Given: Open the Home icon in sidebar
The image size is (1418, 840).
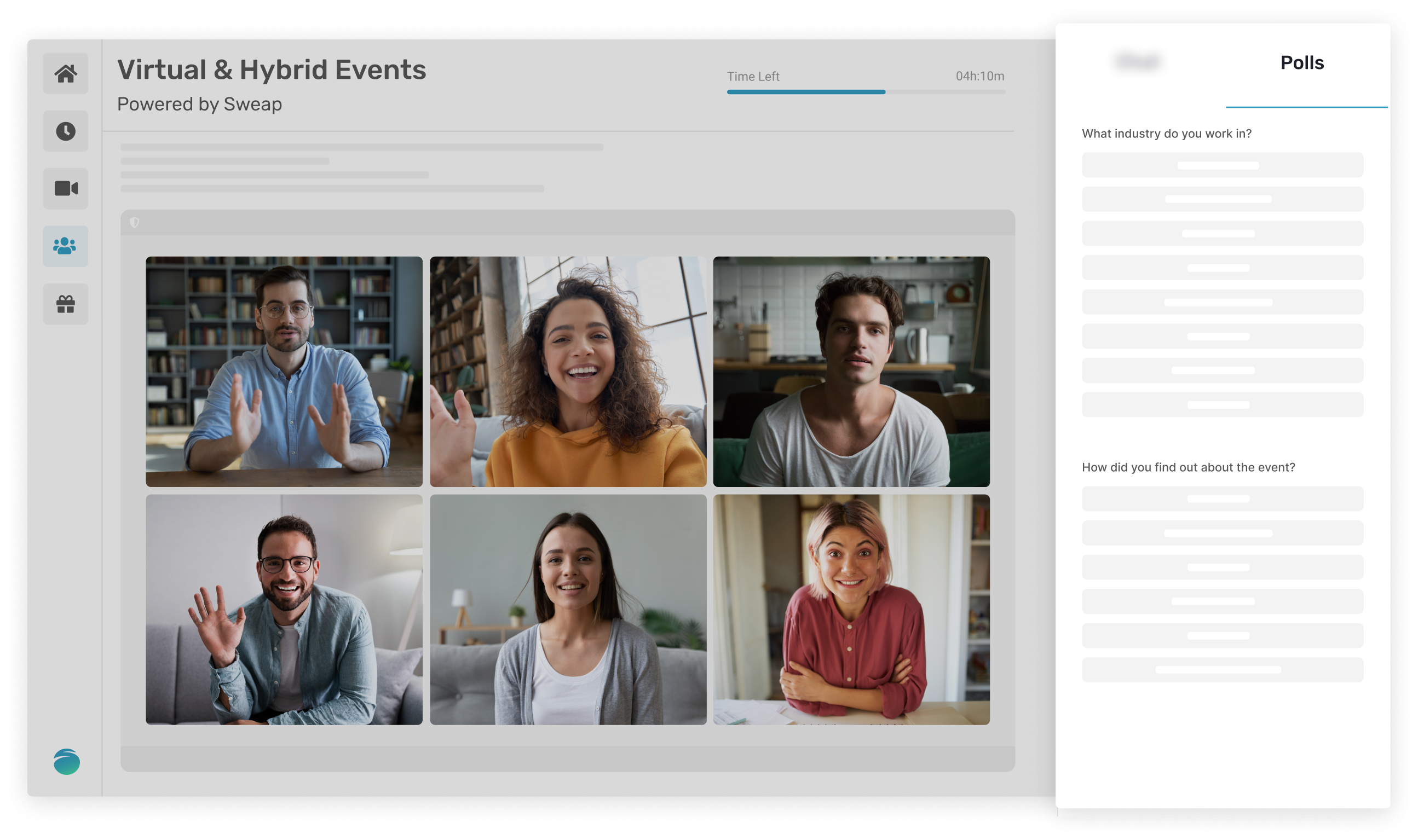Looking at the screenshot, I should pyautogui.click(x=66, y=73).
